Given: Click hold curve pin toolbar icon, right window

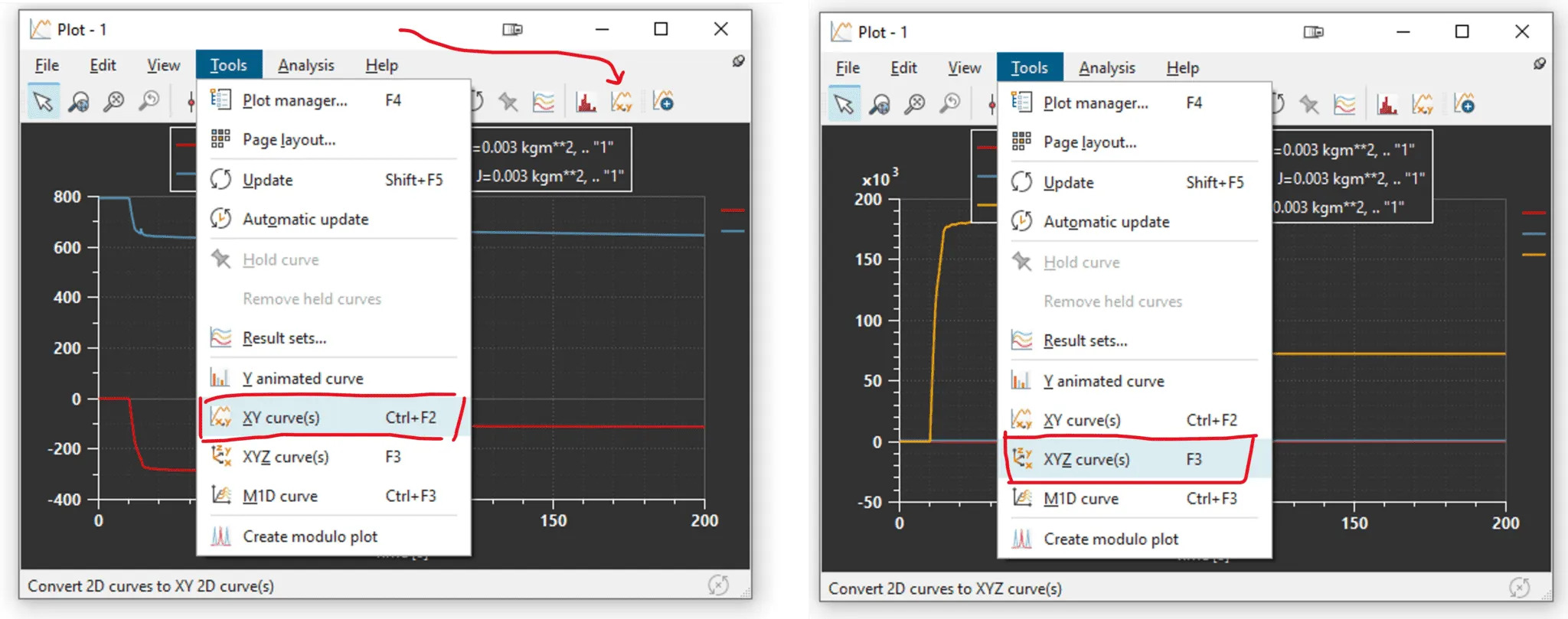Looking at the screenshot, I should point(1308,104).
